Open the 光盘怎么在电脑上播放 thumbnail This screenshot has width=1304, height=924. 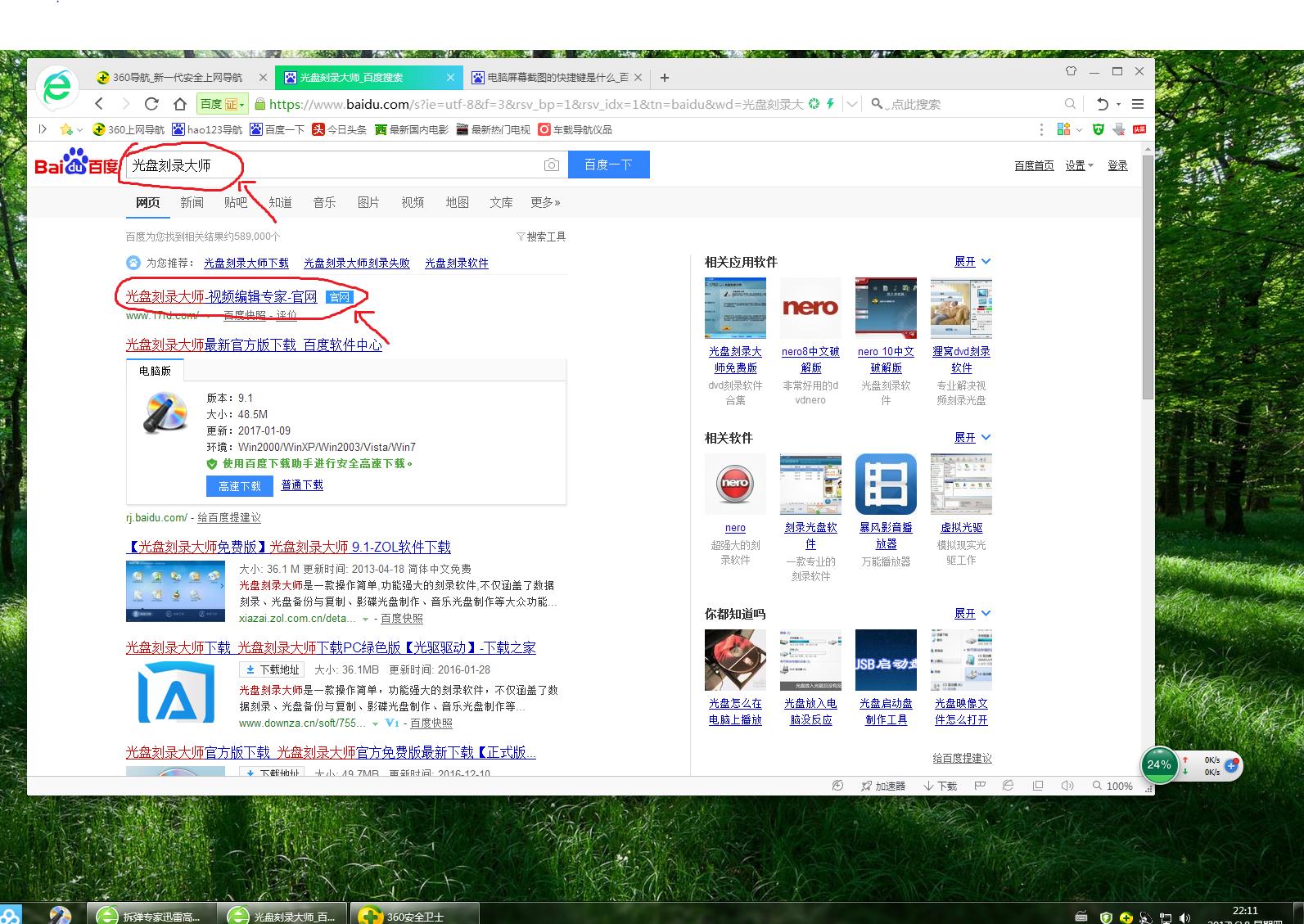click(735, 660)
